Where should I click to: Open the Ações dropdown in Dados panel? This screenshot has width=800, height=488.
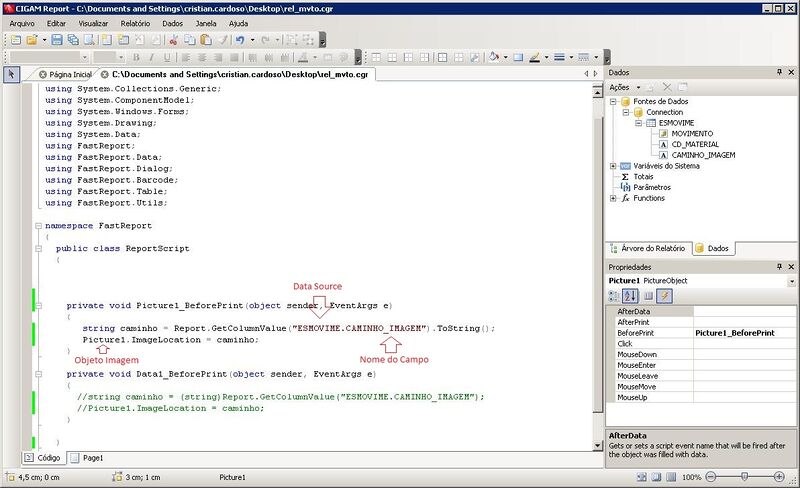624,87
